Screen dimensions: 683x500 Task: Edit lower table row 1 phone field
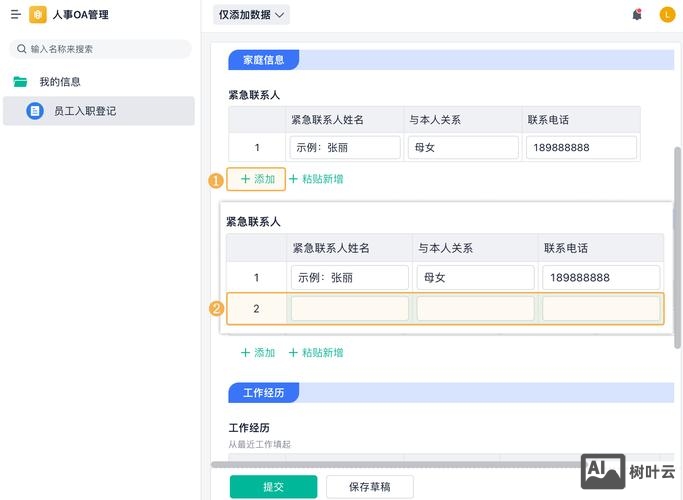click(x=601, y=277)
